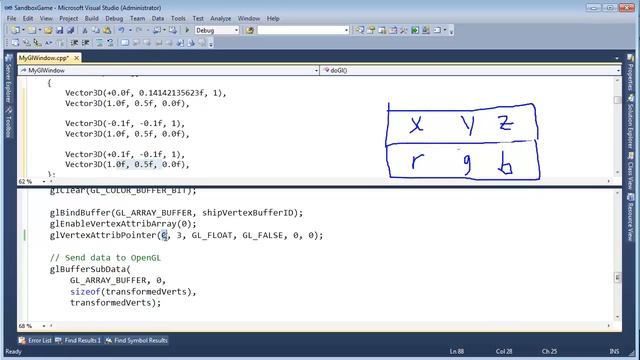
Task: Open lower pane 68 % zoom dropdown
Action: (43, 326)
